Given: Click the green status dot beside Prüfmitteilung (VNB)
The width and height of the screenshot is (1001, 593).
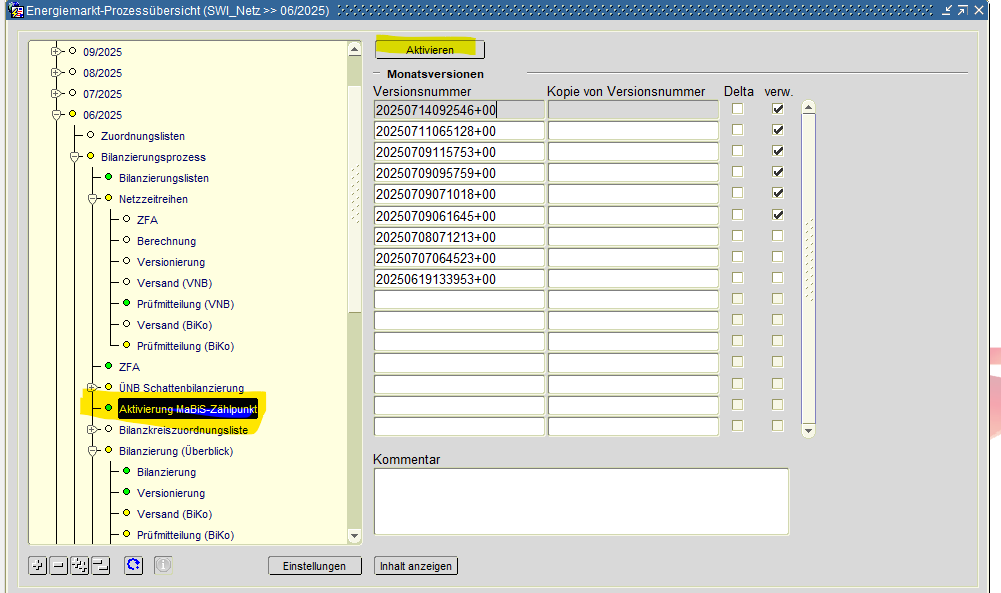Looking at the screenshot, I should 126,303.
